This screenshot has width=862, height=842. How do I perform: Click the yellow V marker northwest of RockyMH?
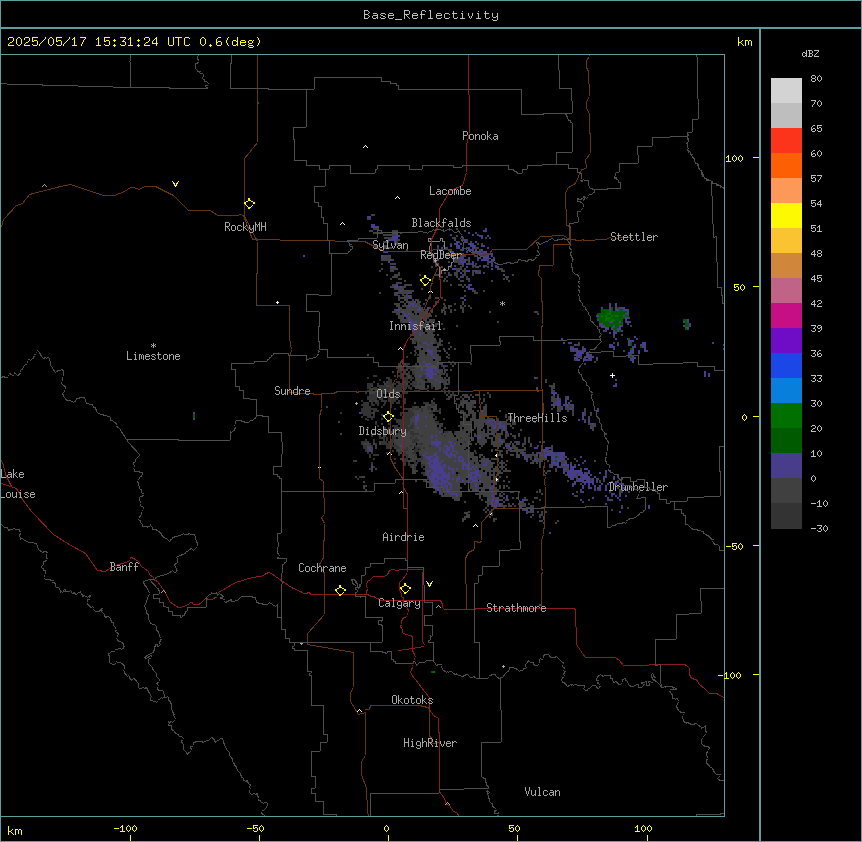pos(175,184)
